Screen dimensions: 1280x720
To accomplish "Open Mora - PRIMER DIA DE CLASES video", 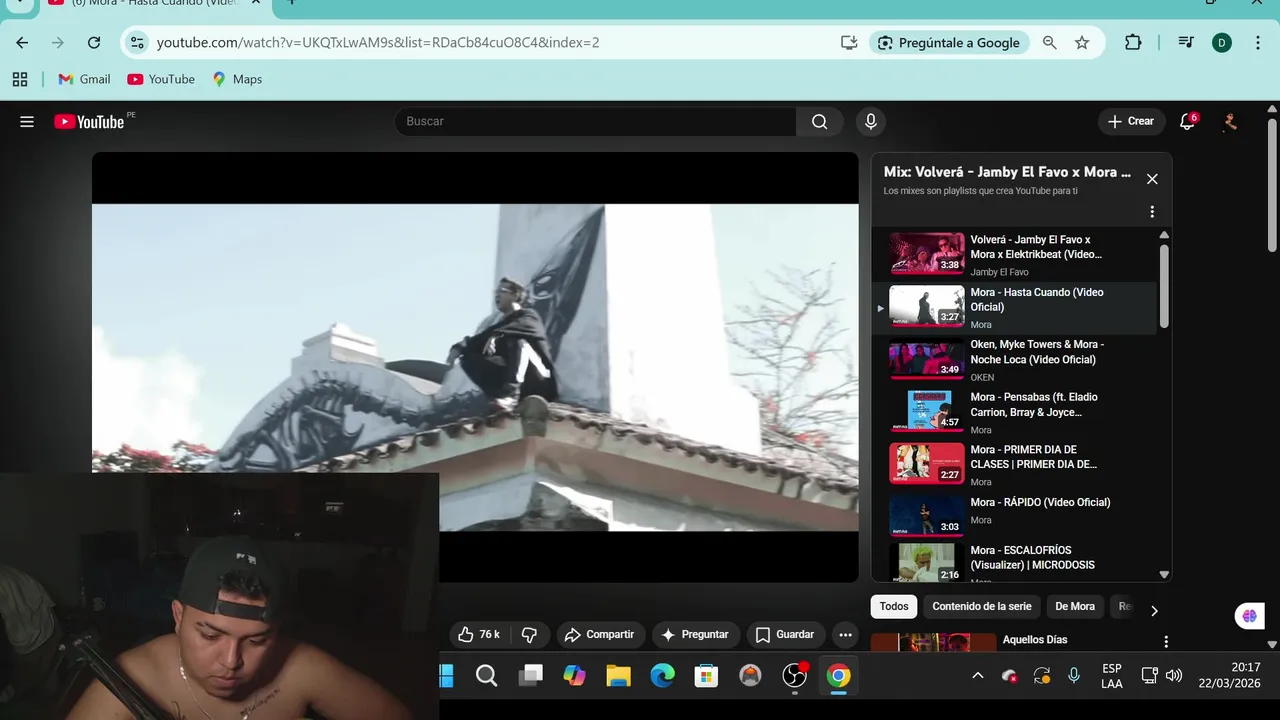I will [x=1014, y=464].
